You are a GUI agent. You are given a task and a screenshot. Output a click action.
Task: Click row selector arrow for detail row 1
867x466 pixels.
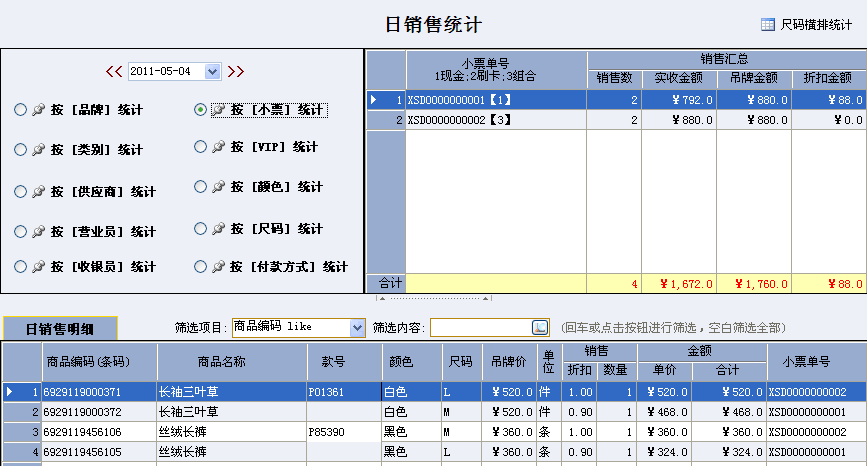10,392
